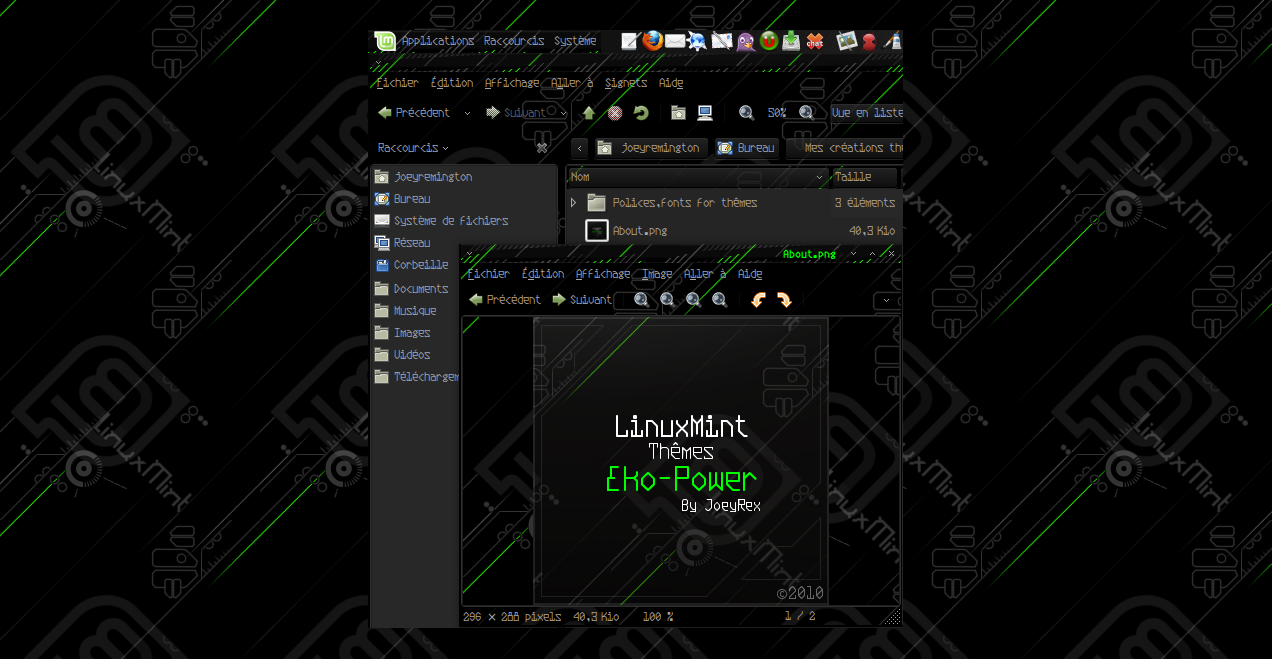Stop loading in the file manager

(x=615, y=113)
